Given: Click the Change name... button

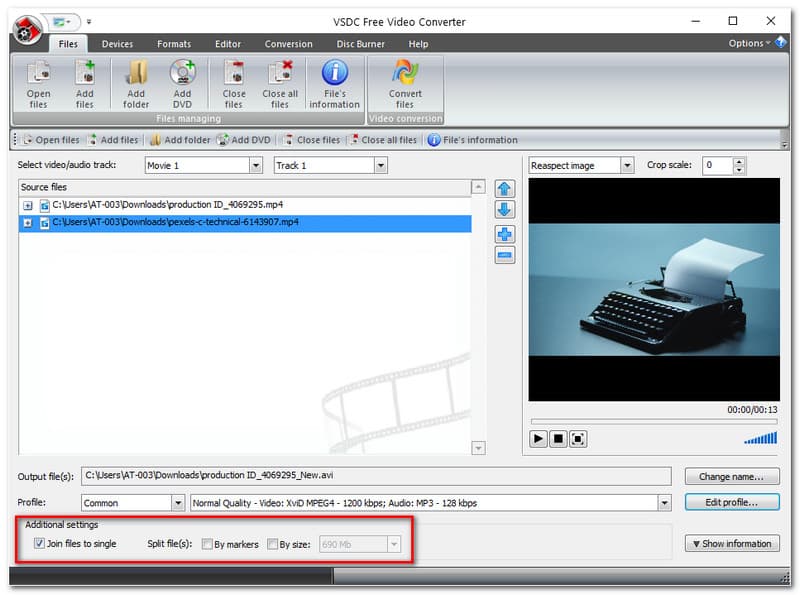Looking at the screenshot, I should pyautogui.click(x=732, y=477).
